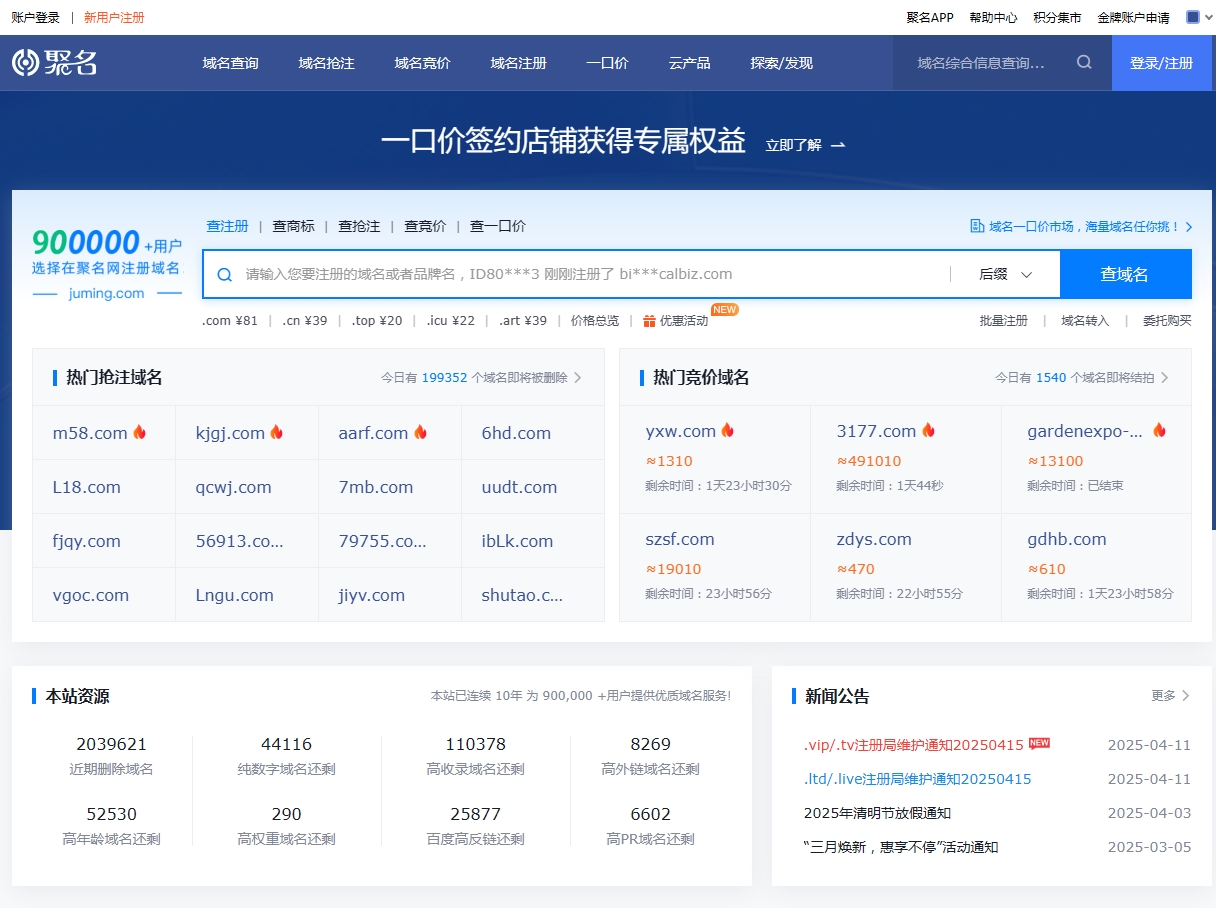
Task: Open the 聚名APP link
Action: [930, 17]
